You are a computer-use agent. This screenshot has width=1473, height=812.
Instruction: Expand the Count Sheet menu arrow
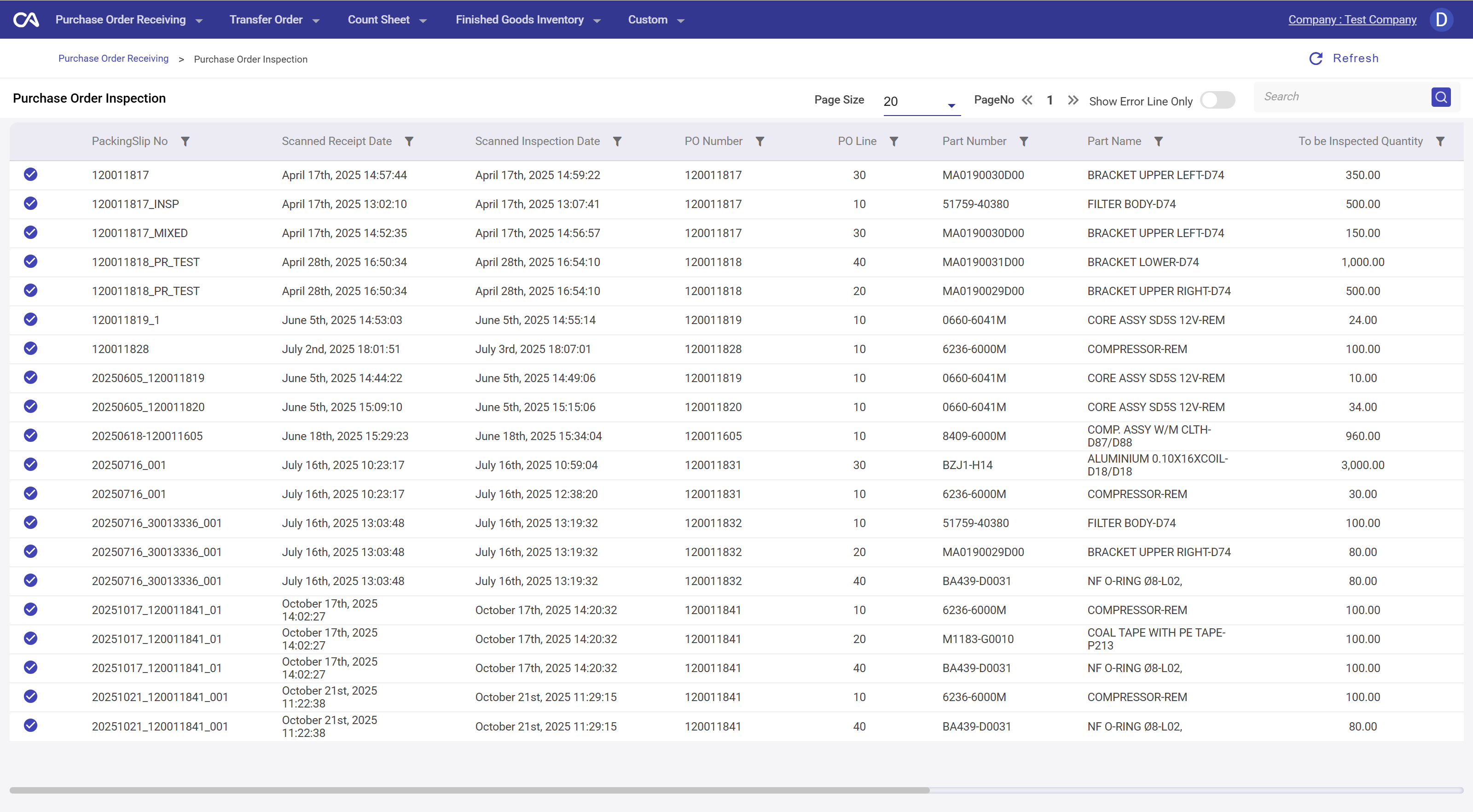[x=423, y=21]
